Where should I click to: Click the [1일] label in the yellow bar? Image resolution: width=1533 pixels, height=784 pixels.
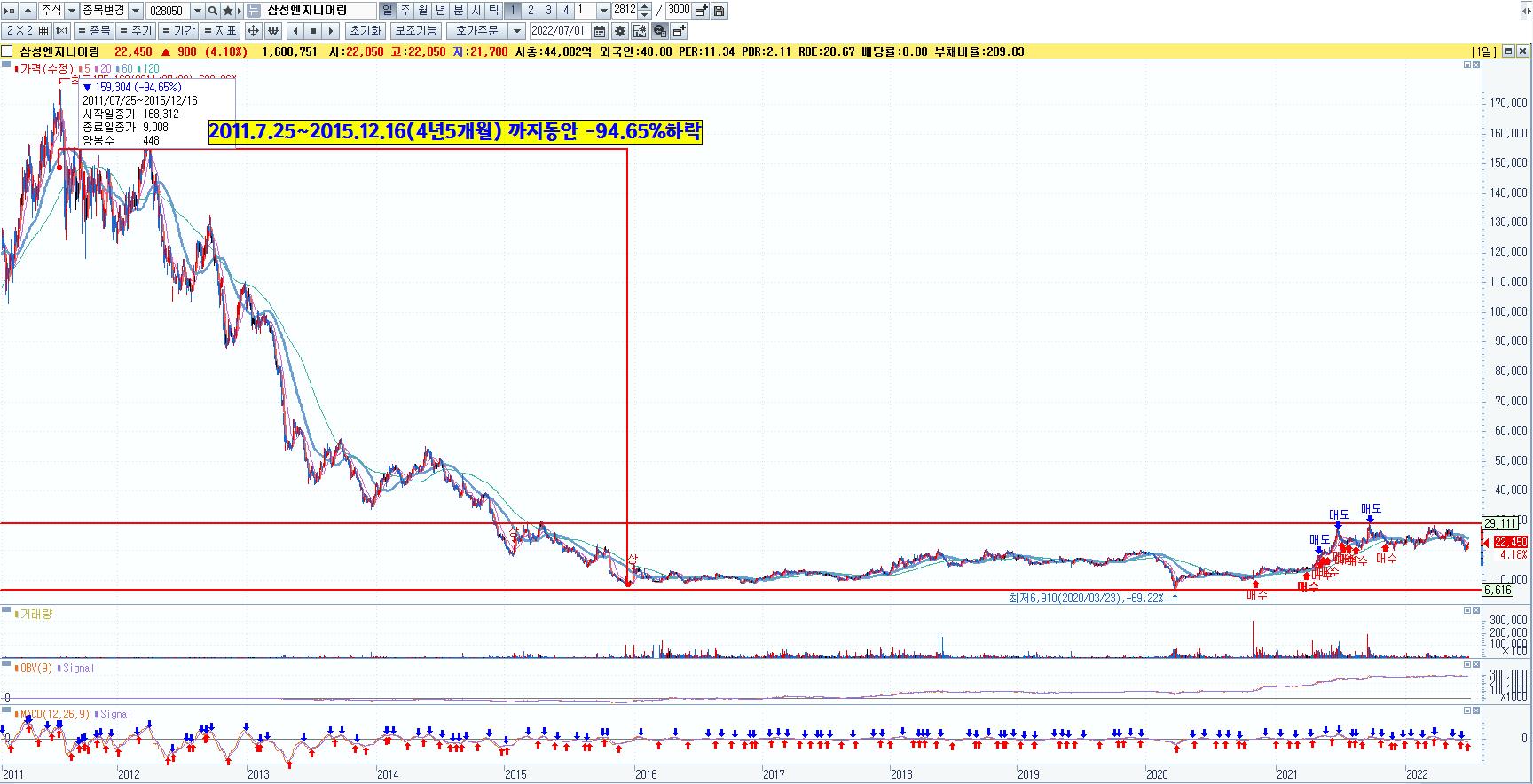point(1484,51)
